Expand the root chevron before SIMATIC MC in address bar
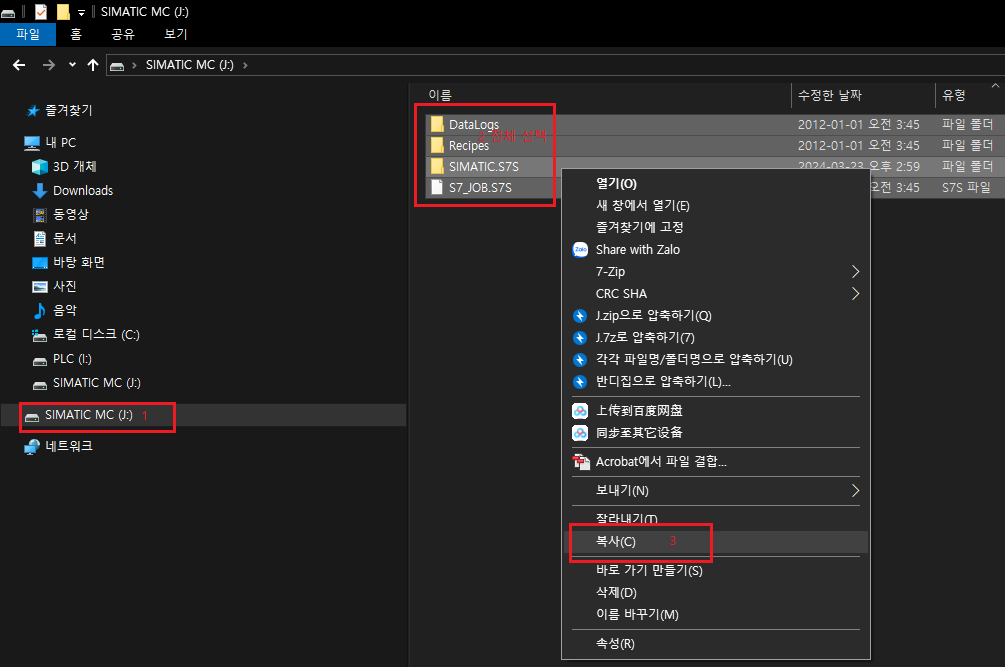The width and height of the screenshot is (1005, 667). [x=134, y=65]
